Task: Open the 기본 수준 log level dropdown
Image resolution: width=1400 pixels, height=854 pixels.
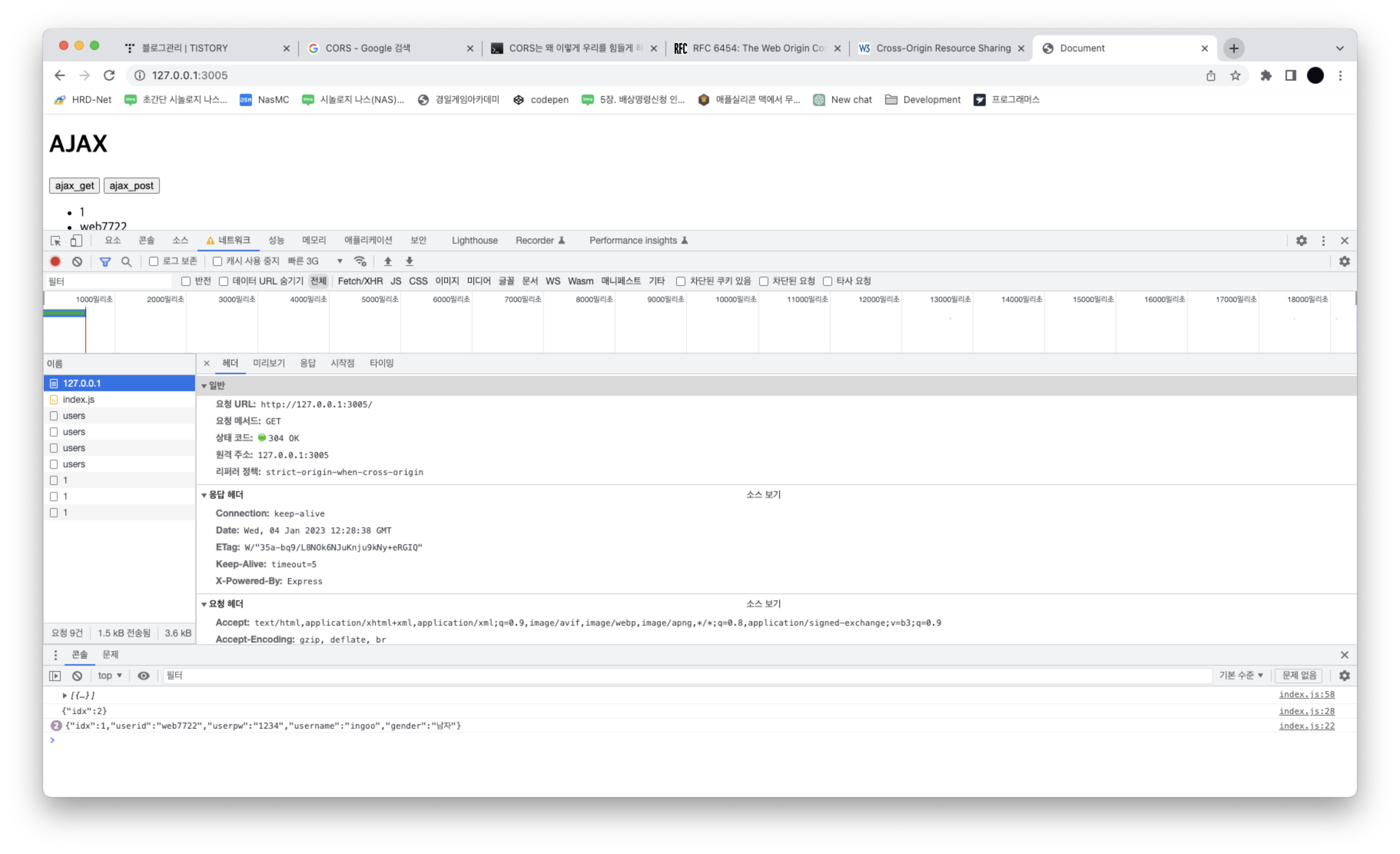Action: tap(1240, 675)
